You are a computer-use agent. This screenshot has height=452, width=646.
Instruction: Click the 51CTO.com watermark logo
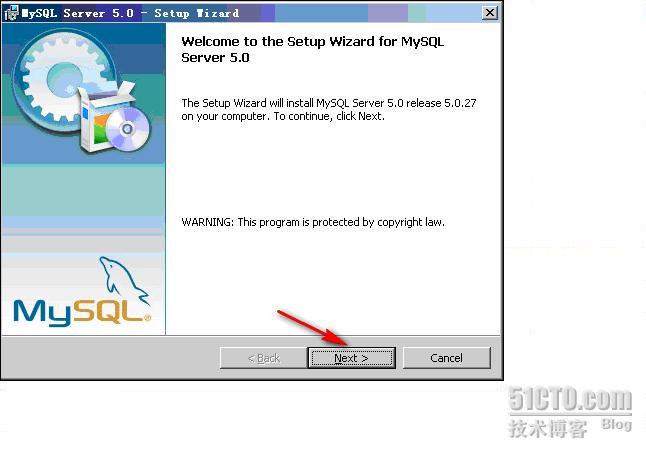point(570,399)
